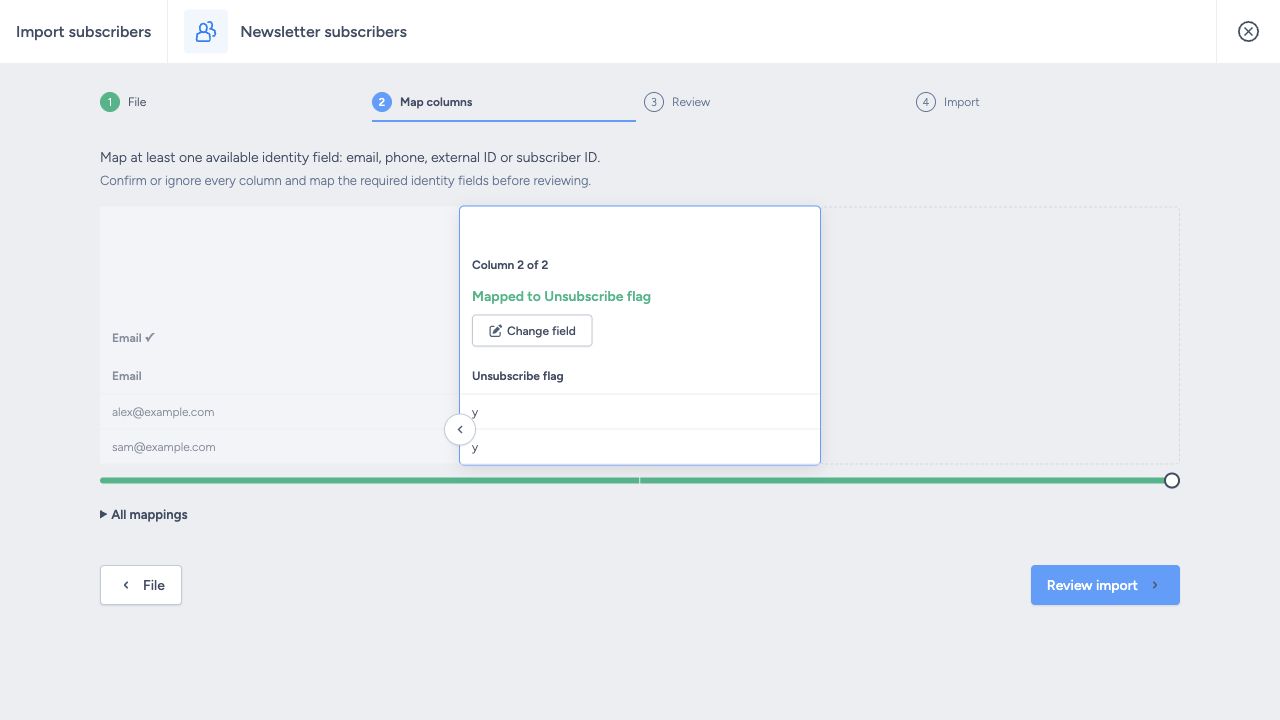
Task: Click the Newsletter subscribers people icon
Action: click(x=206, y=32)
